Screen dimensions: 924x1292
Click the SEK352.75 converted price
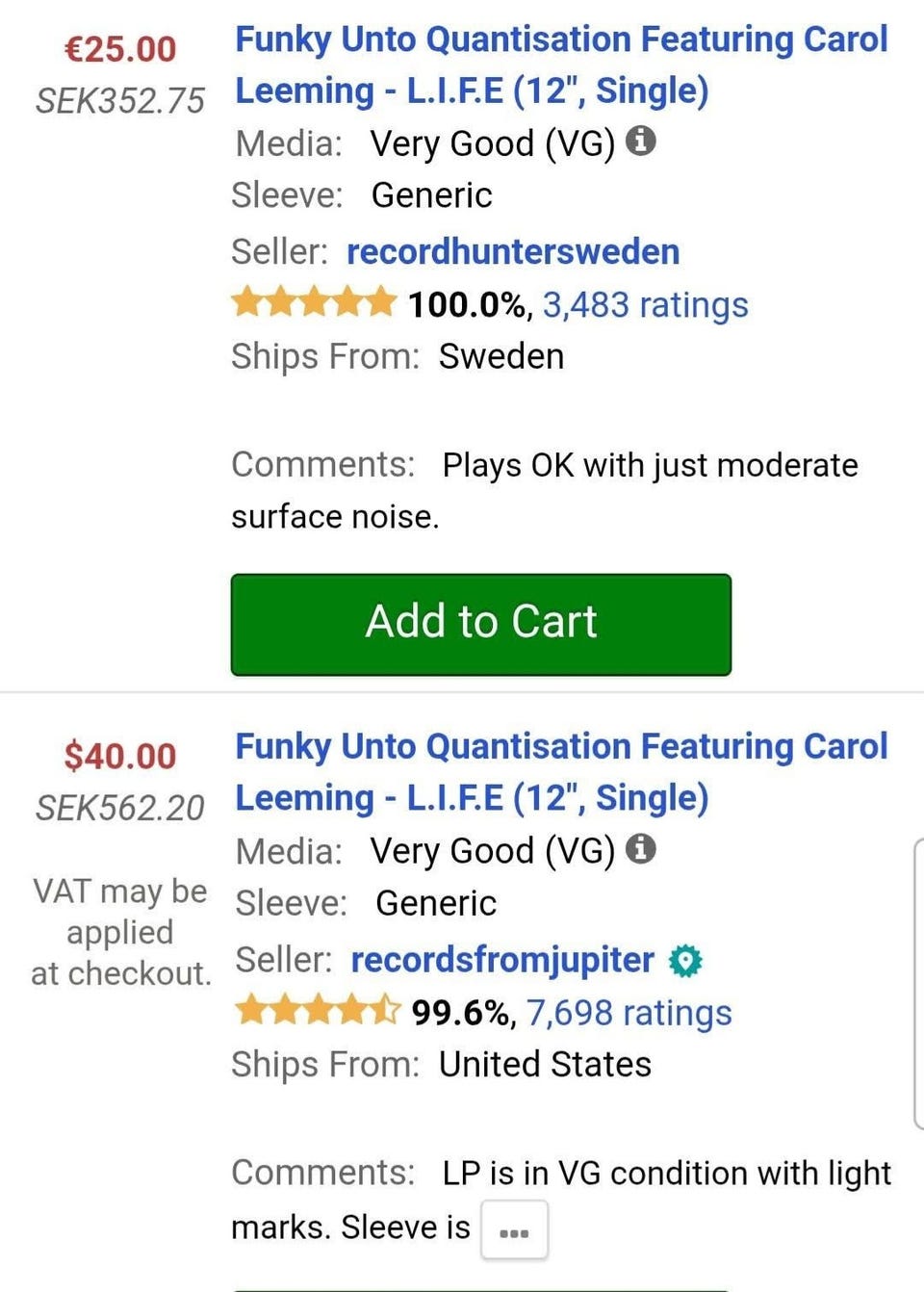click(x=120, y=100)
